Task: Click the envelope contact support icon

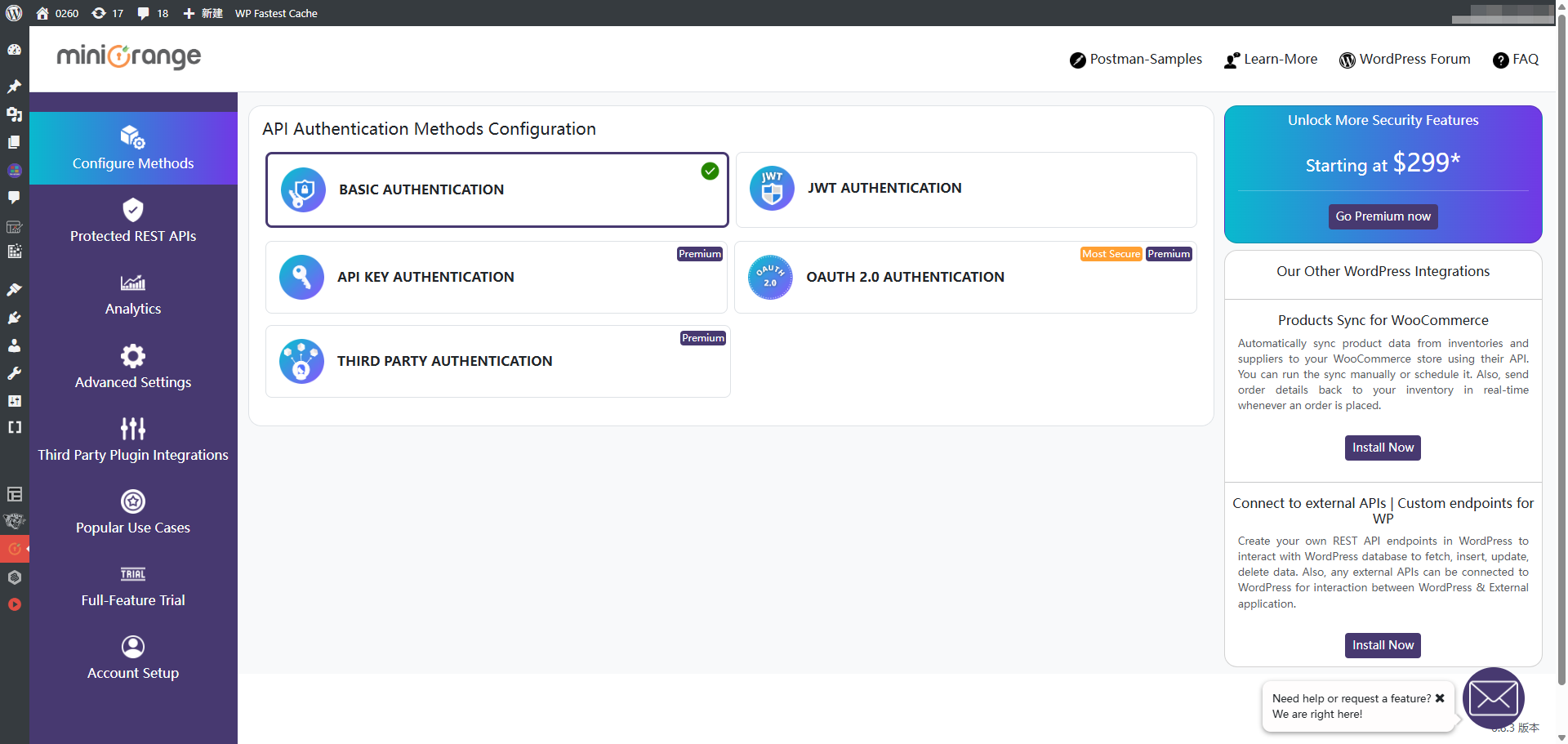Action: pos(1493,698)
